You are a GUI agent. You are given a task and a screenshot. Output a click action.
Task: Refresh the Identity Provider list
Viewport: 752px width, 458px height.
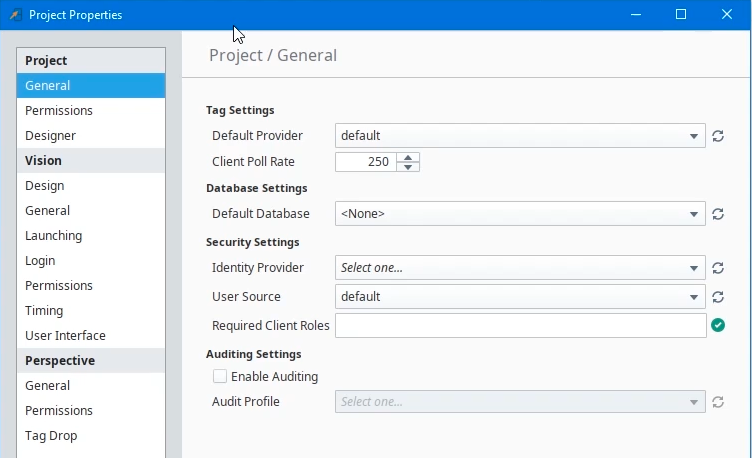point(718,268)
